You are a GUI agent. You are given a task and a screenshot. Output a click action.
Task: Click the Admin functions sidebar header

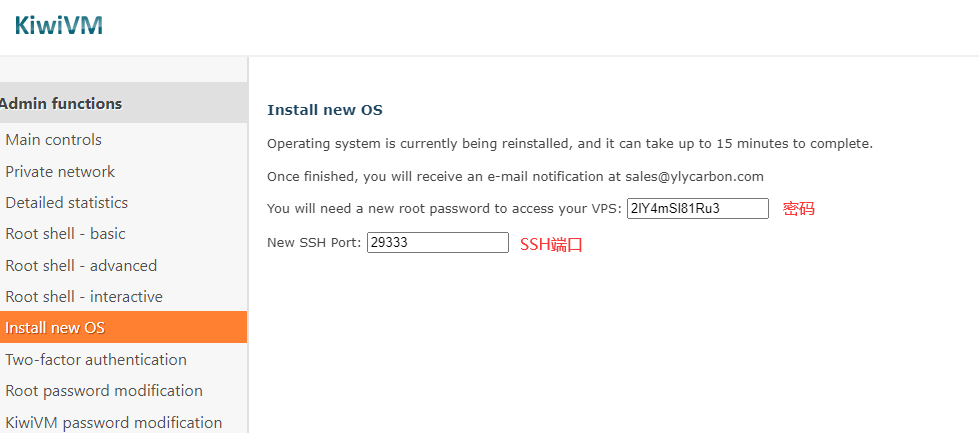pyautogui.click(x=62, y=103)
